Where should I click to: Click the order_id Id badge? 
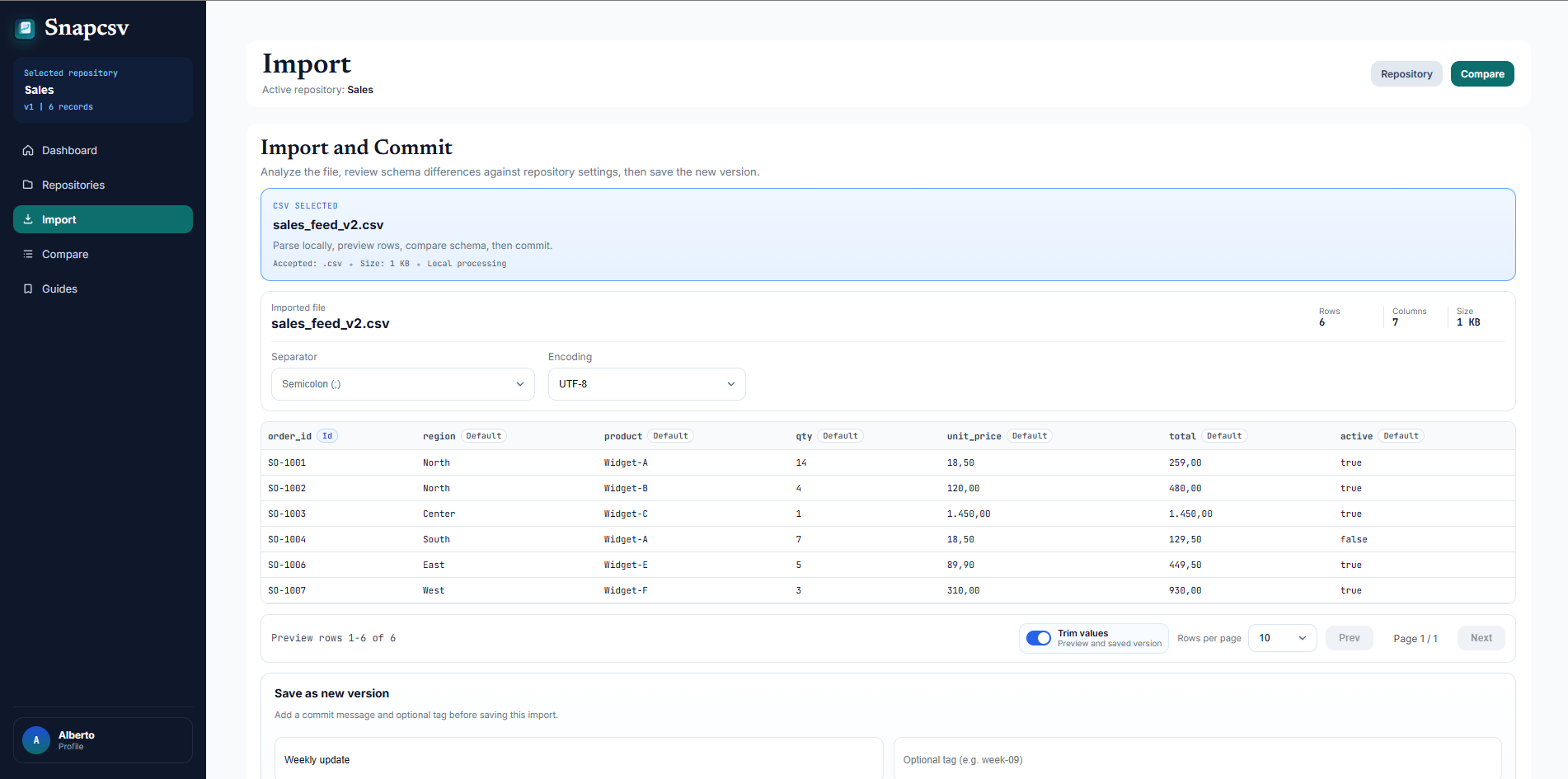click(327, 436)
